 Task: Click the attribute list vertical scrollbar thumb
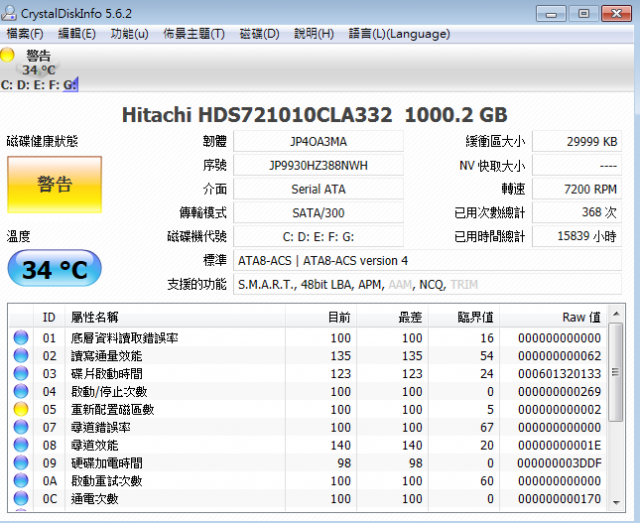616,372
